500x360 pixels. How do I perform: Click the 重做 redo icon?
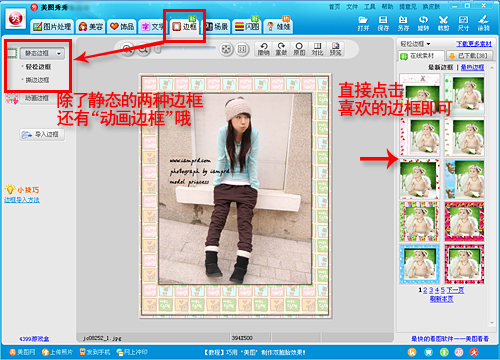click(281, 49)
